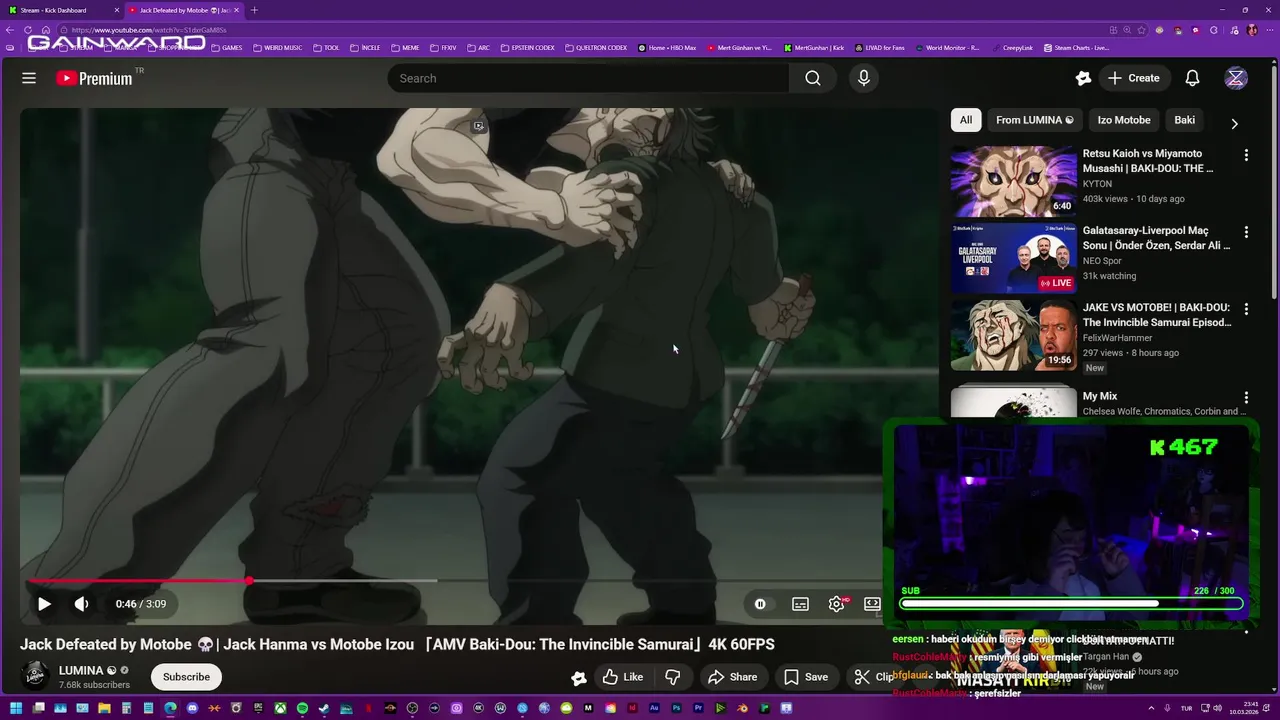Open the CreepyLink bookmark
1280x720 pixels.
click(x=1012, y=48)
